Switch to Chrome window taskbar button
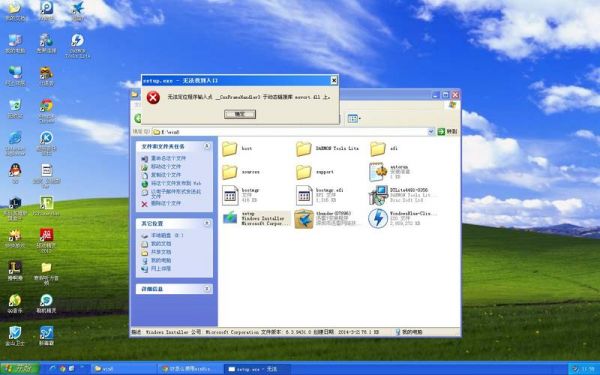The image size is (600, 375). pyautogui.click(x=190, y=369)
